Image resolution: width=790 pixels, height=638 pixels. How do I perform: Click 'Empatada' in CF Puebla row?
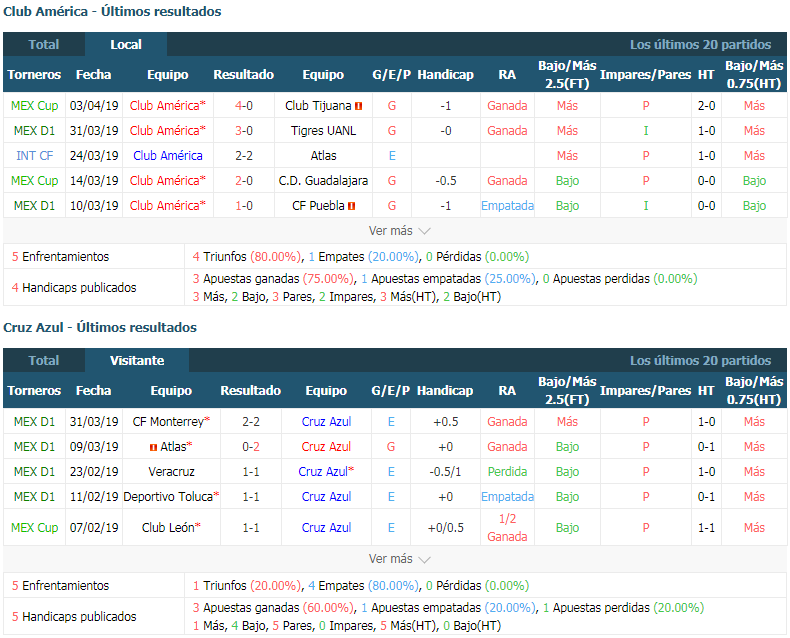point(507,206)
